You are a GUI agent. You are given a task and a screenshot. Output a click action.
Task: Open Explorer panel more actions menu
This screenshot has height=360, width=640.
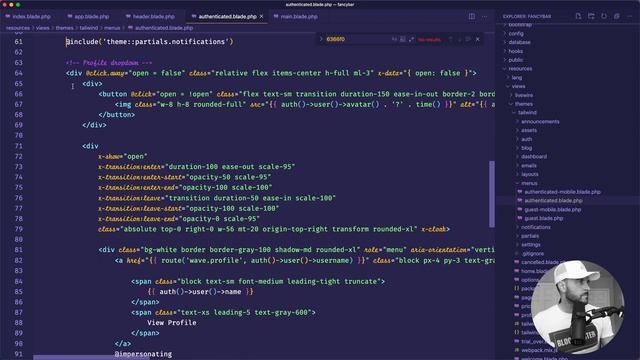pos(629,16)
